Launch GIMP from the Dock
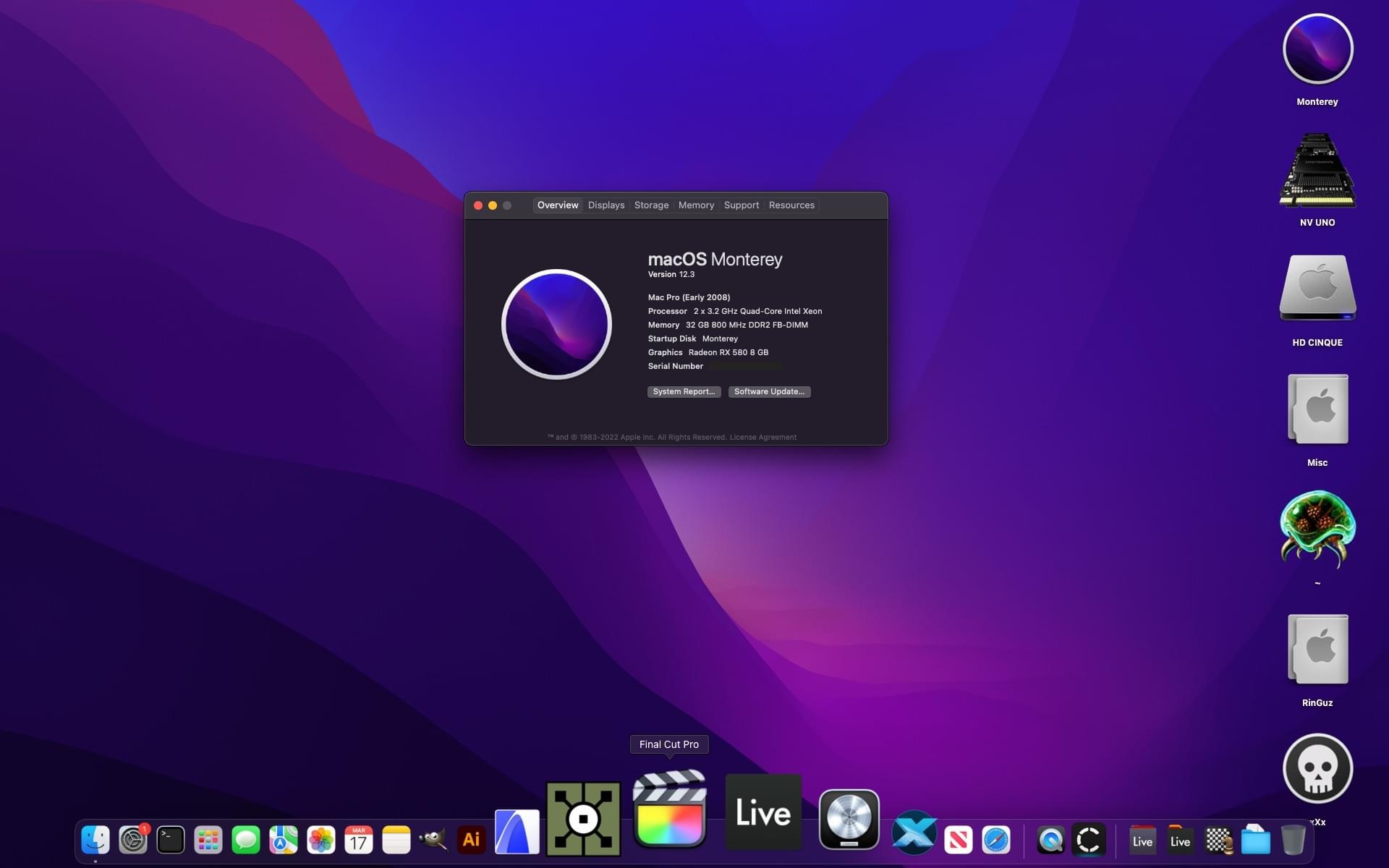1389x868 pixels. [x=433, y=840]
